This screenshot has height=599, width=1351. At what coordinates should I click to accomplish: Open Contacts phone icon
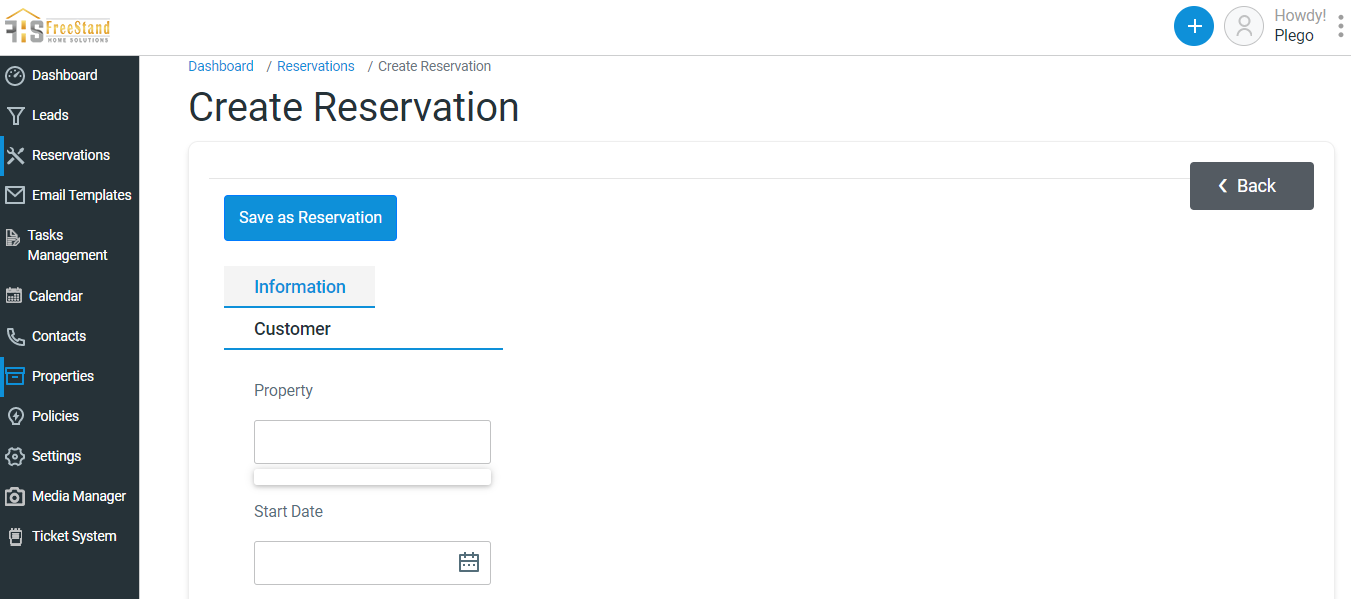point(15,336)
